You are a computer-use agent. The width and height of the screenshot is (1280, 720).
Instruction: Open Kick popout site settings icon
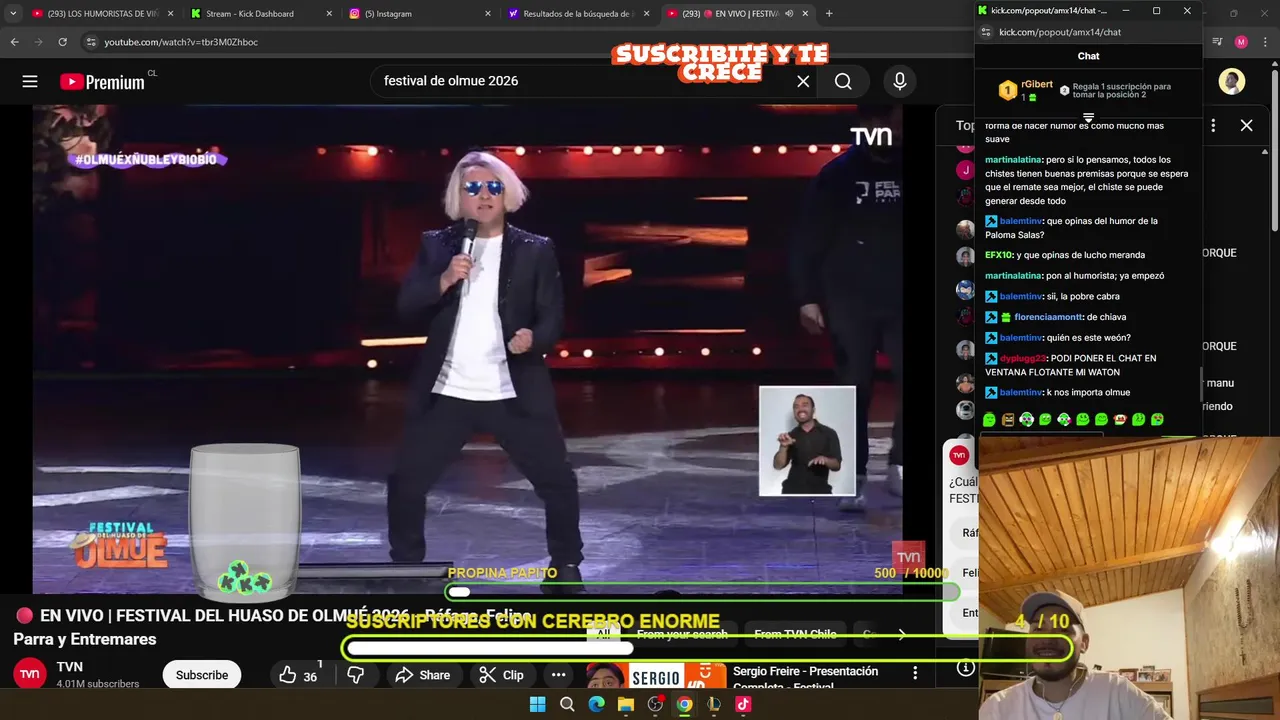coord(985,32)
